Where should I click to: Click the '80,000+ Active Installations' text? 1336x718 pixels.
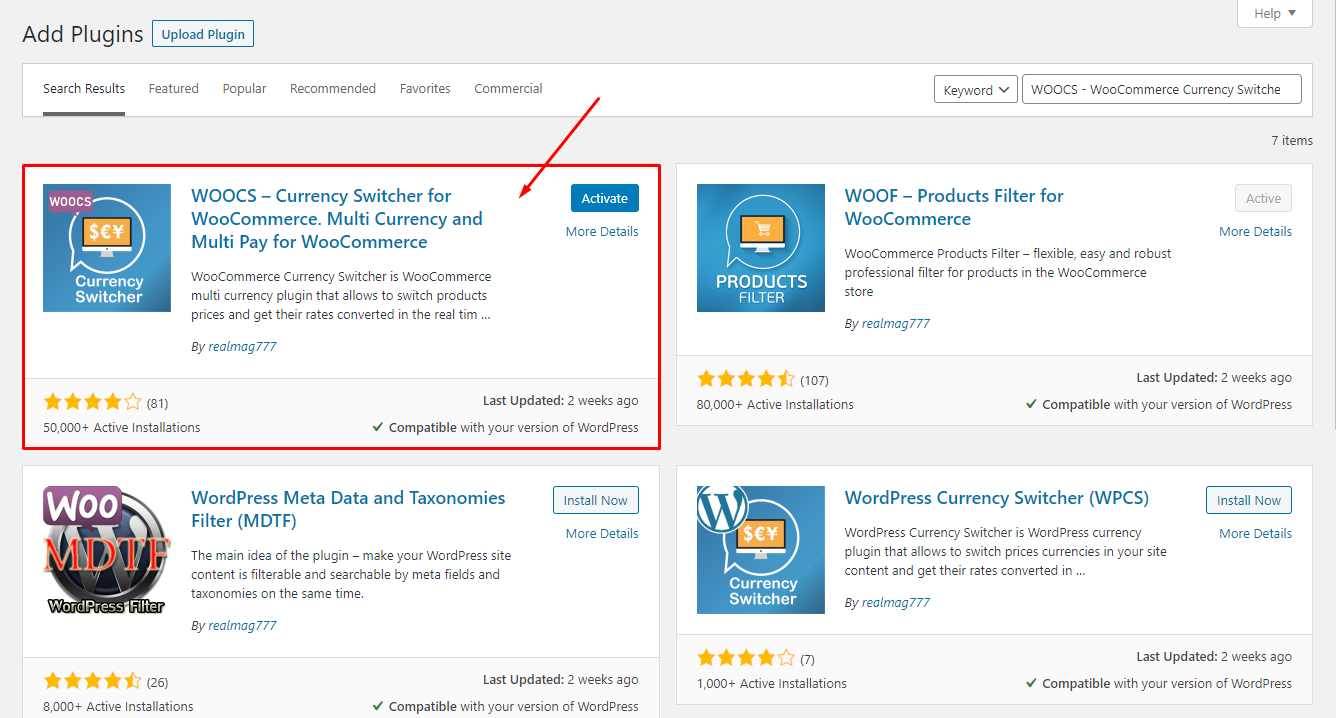pyautogui.click(x=775, y=405)
